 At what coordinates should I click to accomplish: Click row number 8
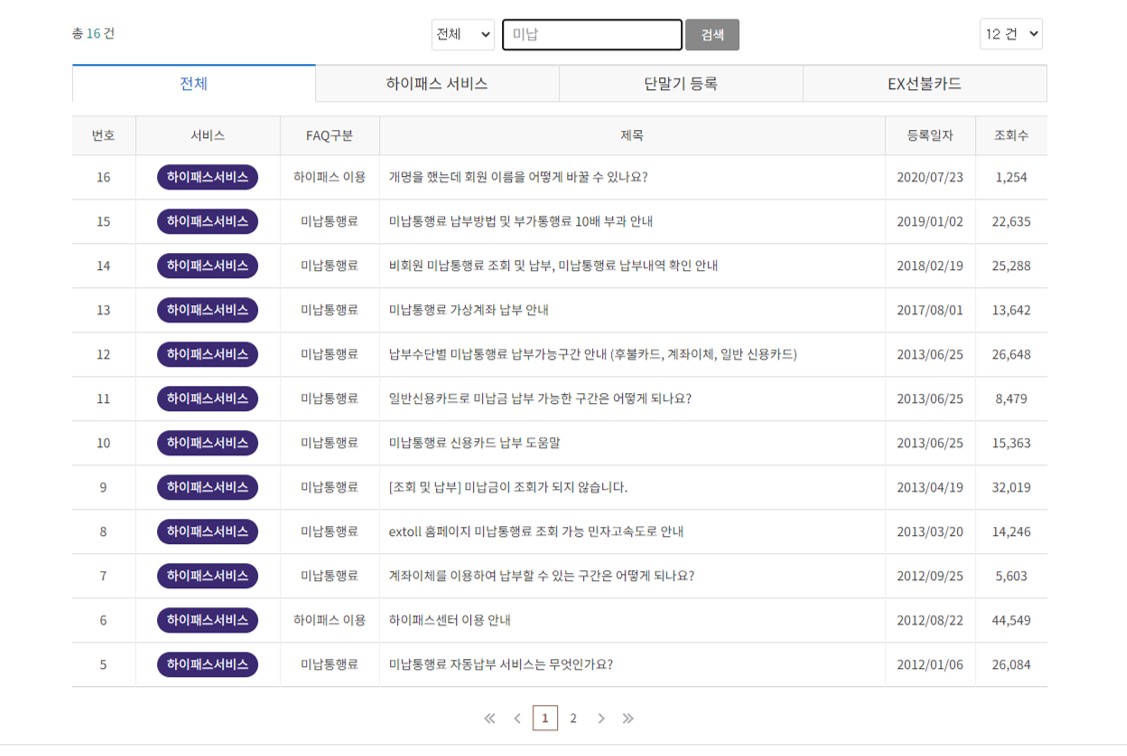point(104,532)
